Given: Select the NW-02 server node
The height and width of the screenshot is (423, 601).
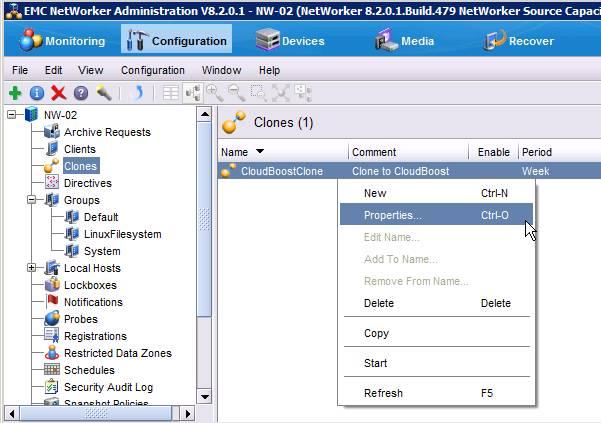Looking at the screenshot, I should (x=60, y=115).
